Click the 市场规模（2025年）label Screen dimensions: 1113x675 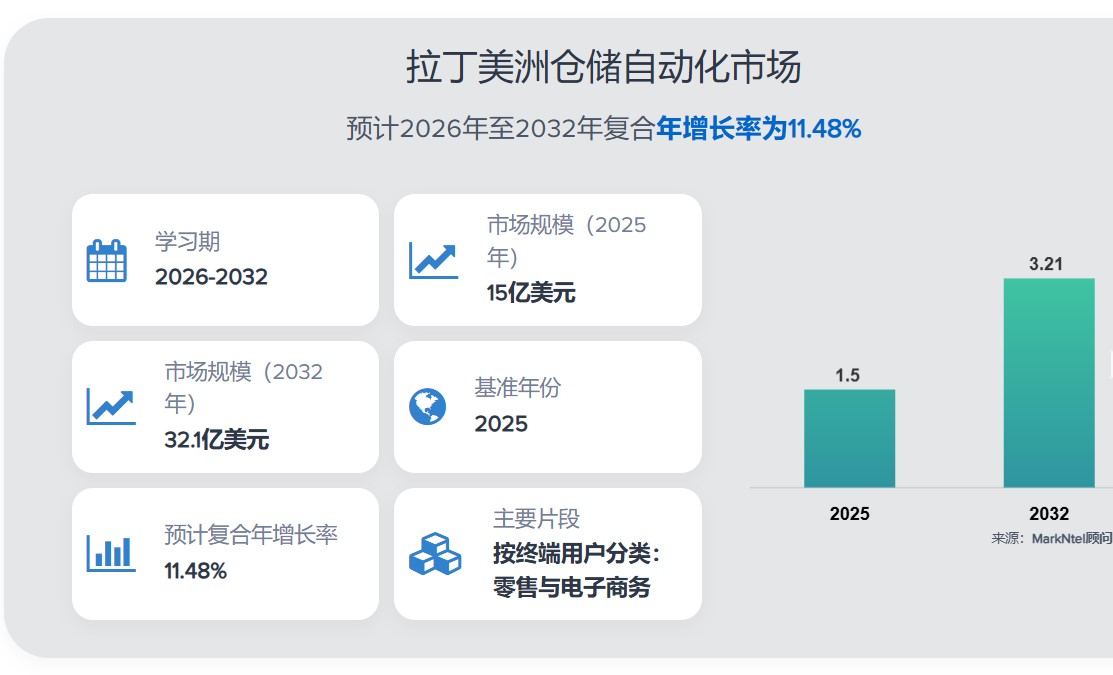pos(566,241)
